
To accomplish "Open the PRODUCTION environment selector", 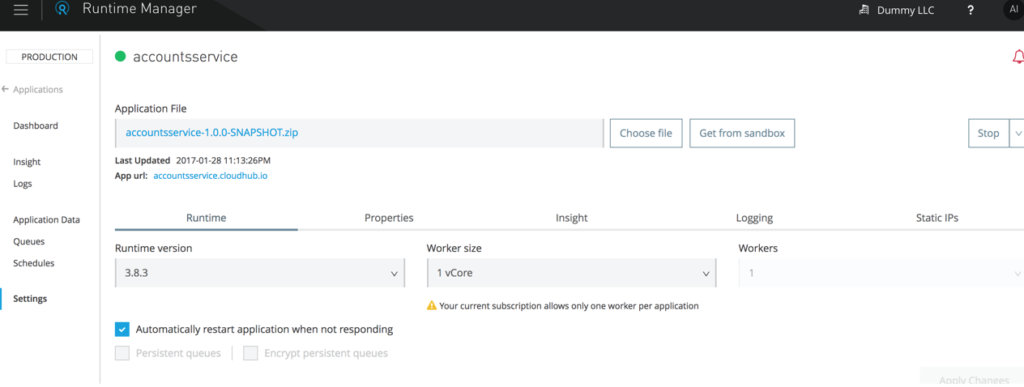I will tap(49, 57).
